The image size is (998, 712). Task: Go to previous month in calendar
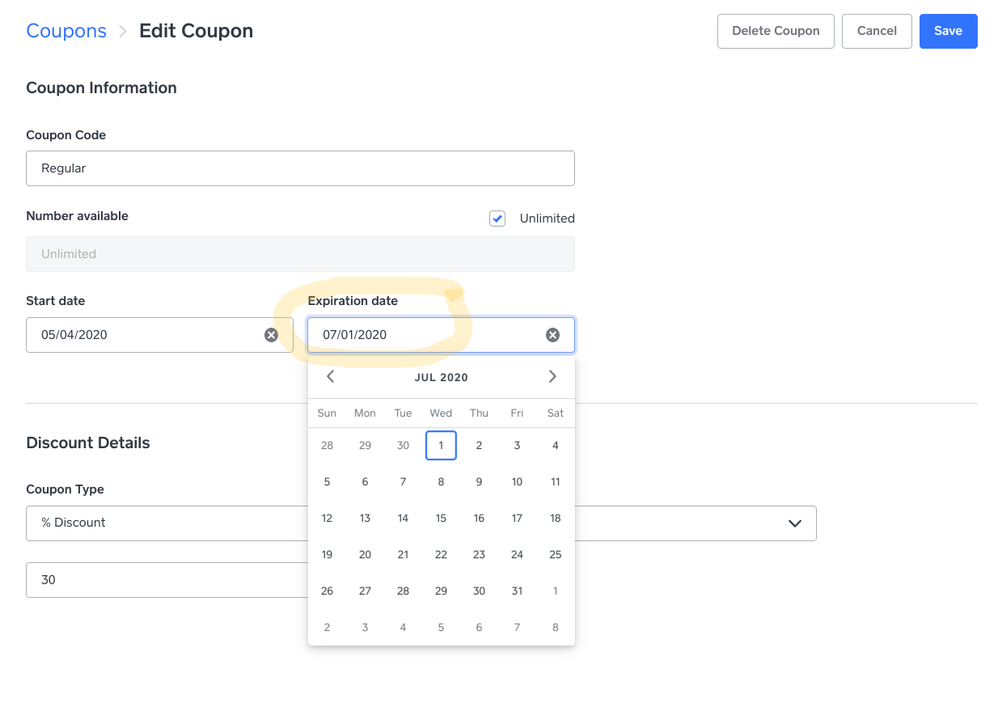click(x=330, y=377)
